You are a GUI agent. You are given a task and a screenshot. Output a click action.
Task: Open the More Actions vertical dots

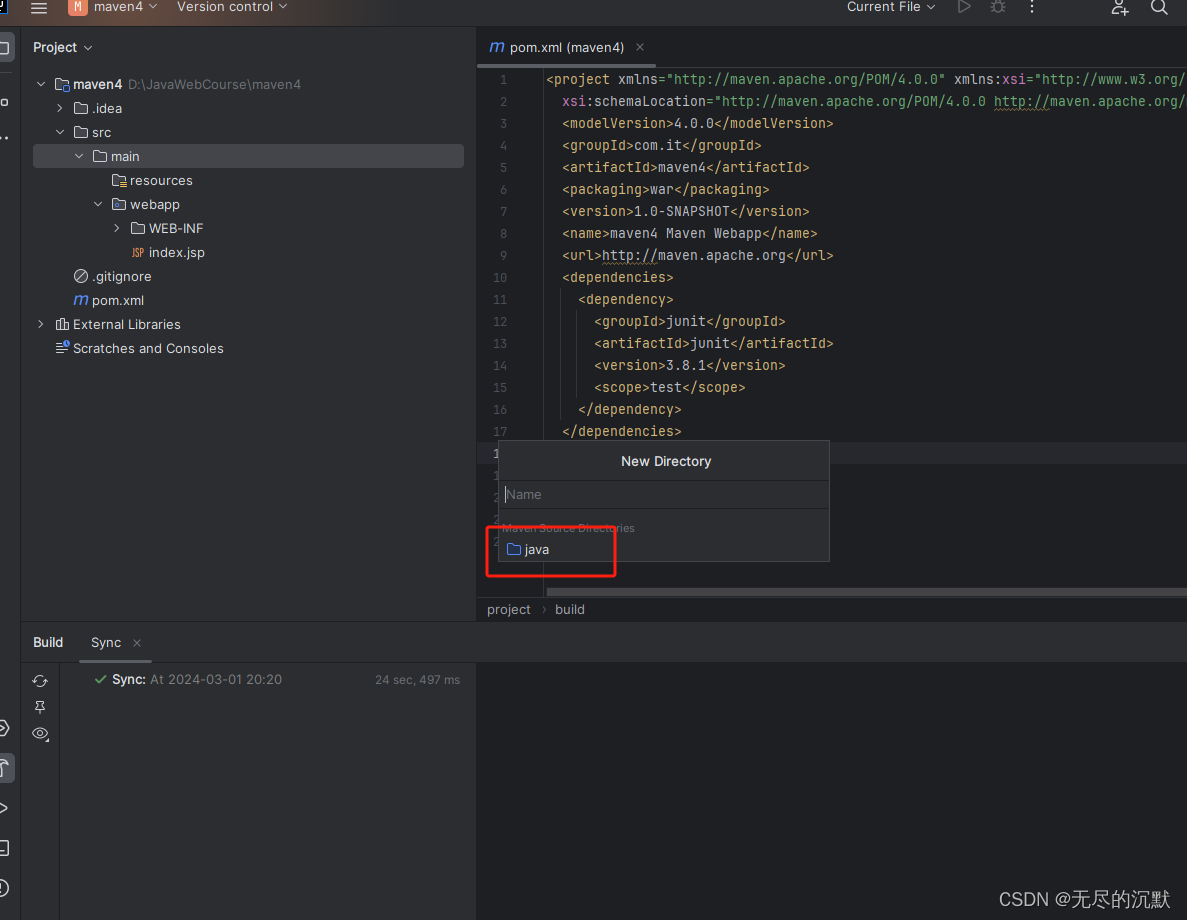pyautogui.click(x=1032, y=7)
